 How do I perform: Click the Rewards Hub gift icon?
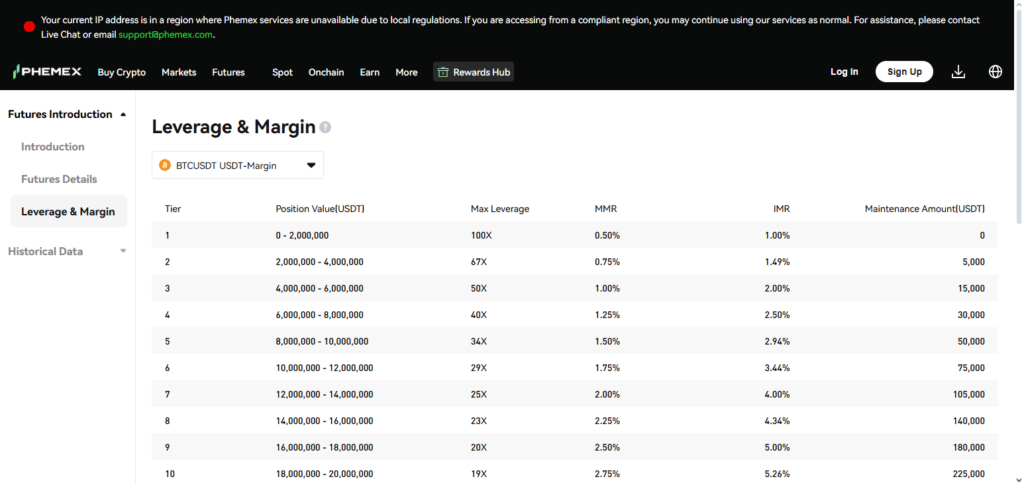coord(443,72)
